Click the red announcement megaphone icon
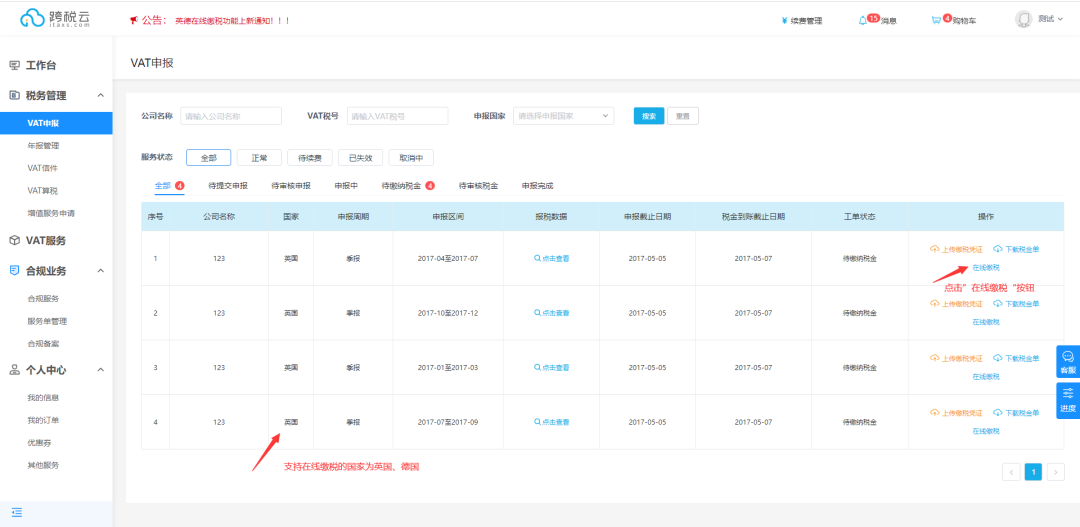Image resolution: width=1080 pixels, height=527 pixels. pyautogui.click(x=134, y=21)
